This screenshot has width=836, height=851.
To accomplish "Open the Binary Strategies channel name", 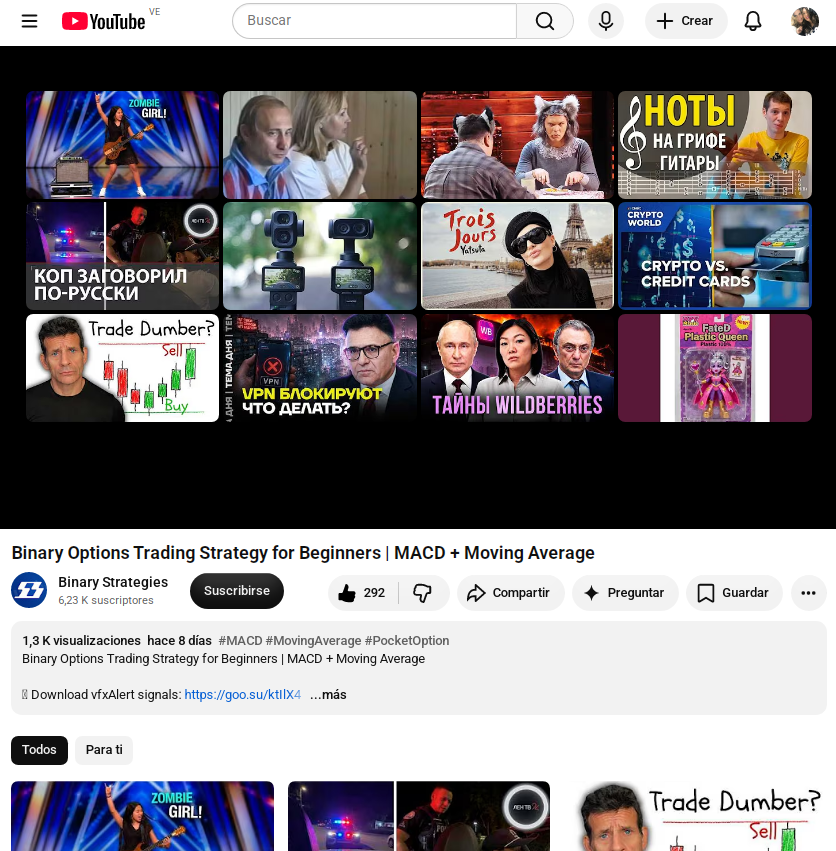I will point(113,582).
